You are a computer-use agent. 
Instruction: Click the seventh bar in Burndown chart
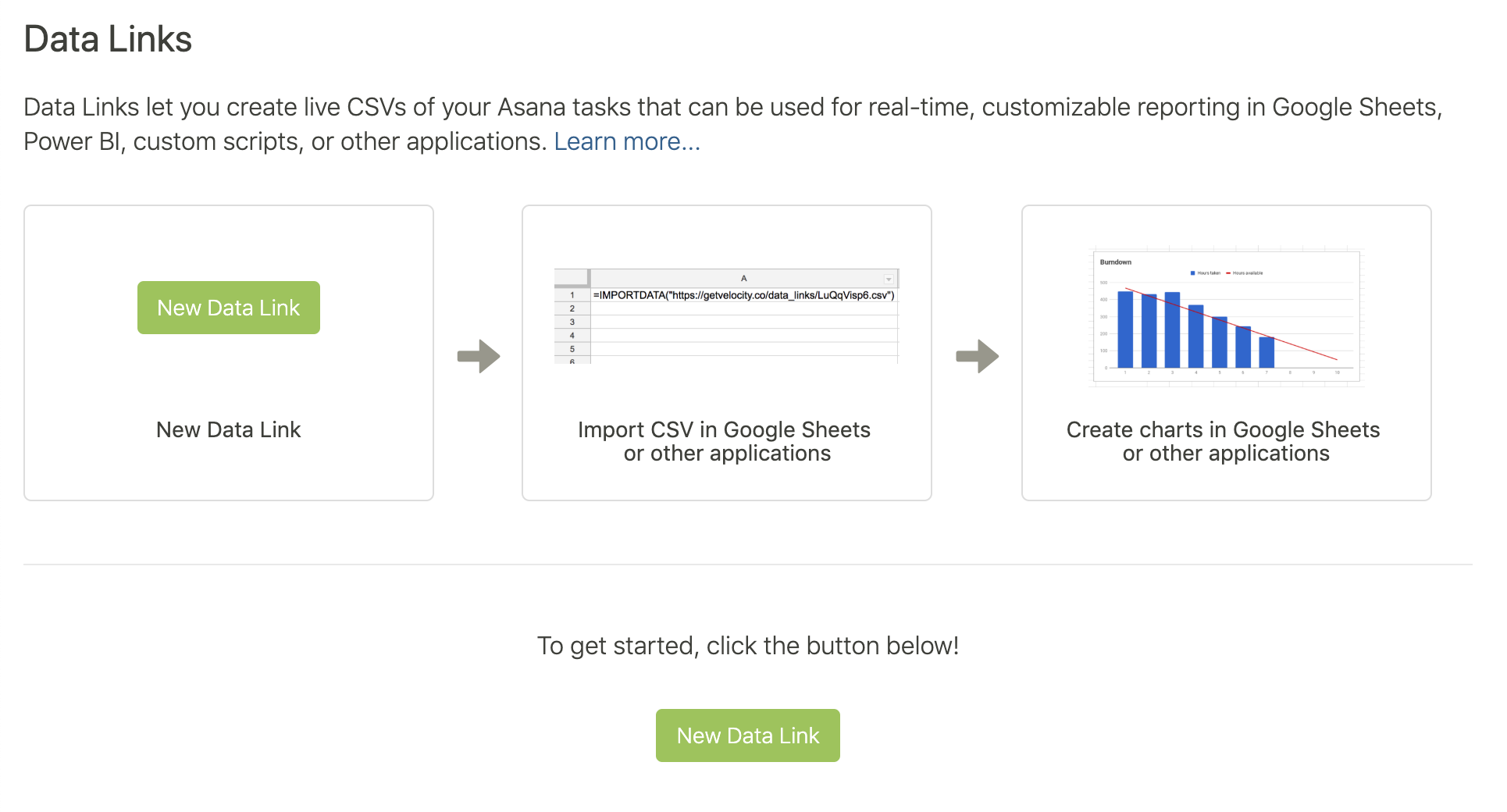pyautogui.click(x=1267, y=352)
